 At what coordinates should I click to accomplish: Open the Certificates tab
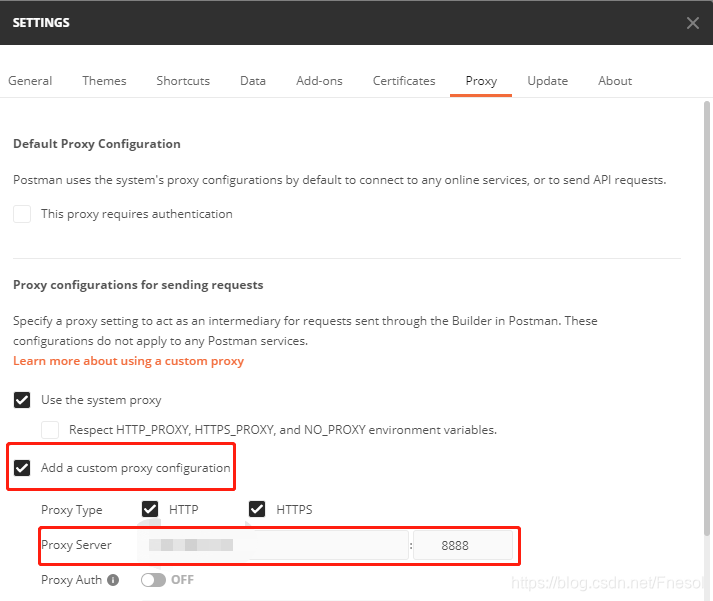click(x=404, y=81)
